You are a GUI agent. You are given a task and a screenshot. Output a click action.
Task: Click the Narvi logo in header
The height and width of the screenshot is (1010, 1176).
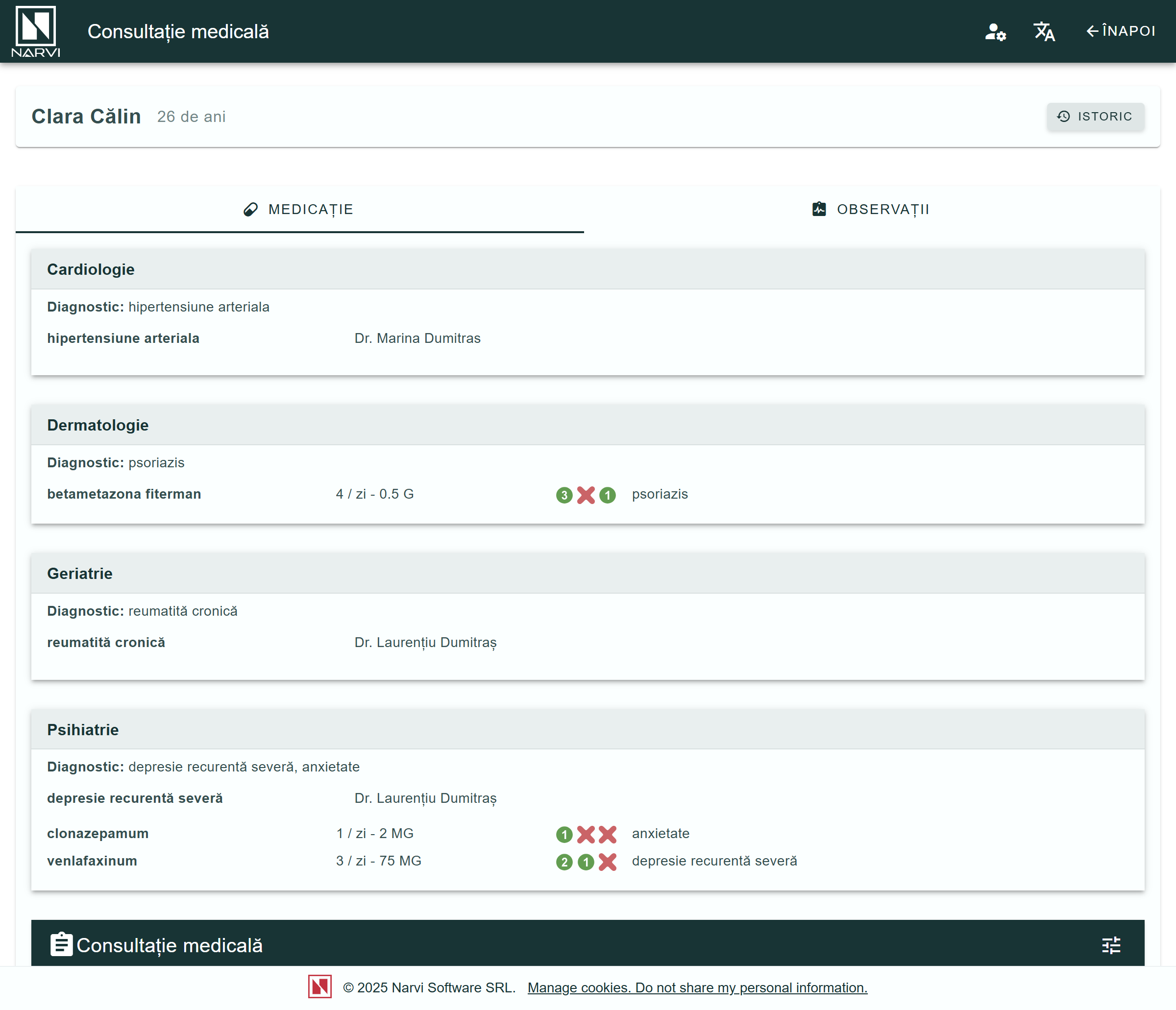[x=35, y=31]
